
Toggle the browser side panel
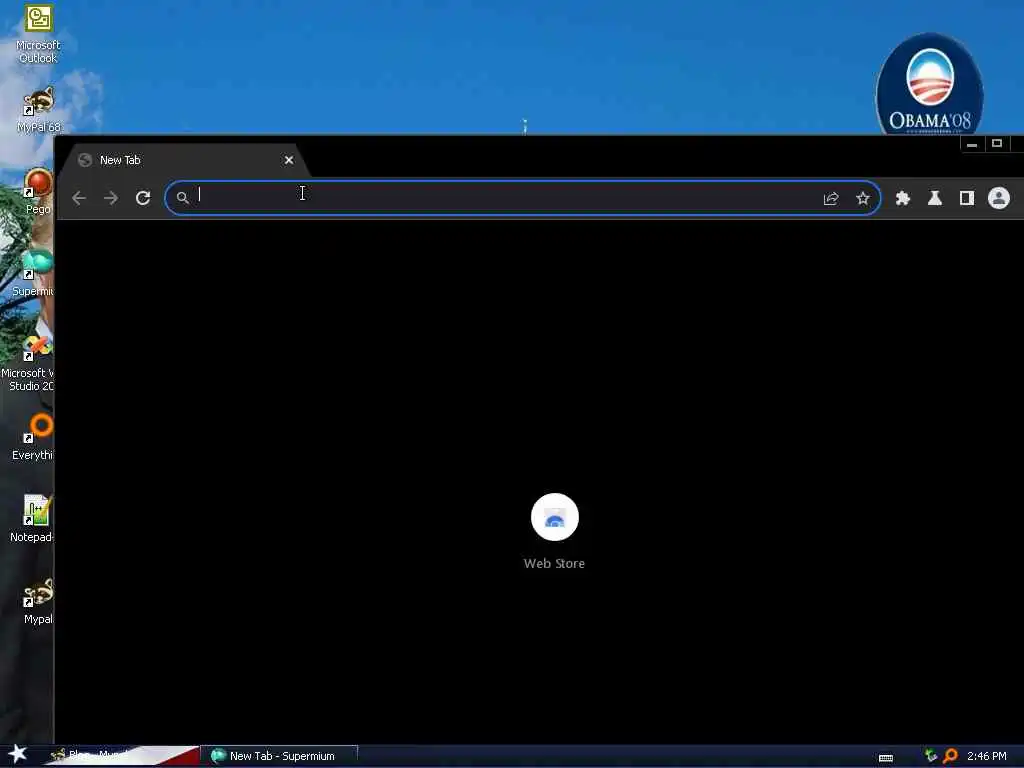point(967,198)
